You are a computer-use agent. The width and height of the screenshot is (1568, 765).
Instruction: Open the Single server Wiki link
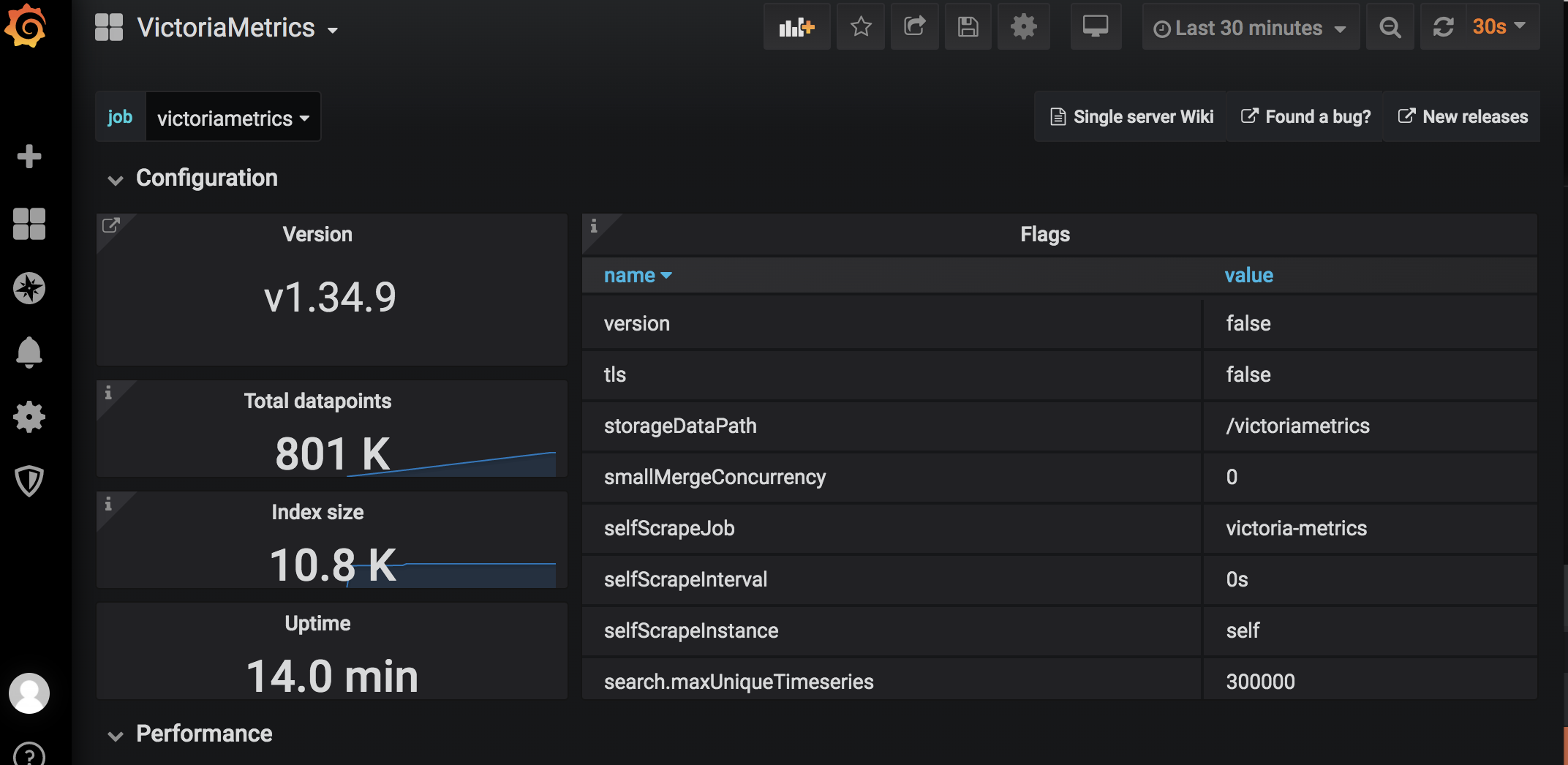click(x=1131, y=116)
